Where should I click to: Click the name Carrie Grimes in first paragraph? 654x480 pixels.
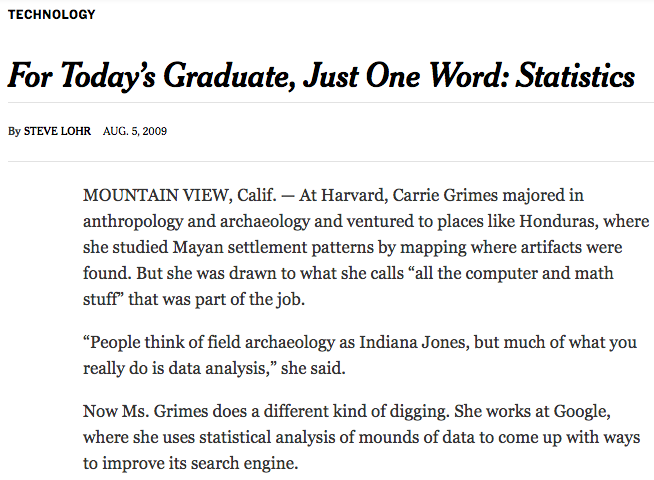[x=445, y=195]
